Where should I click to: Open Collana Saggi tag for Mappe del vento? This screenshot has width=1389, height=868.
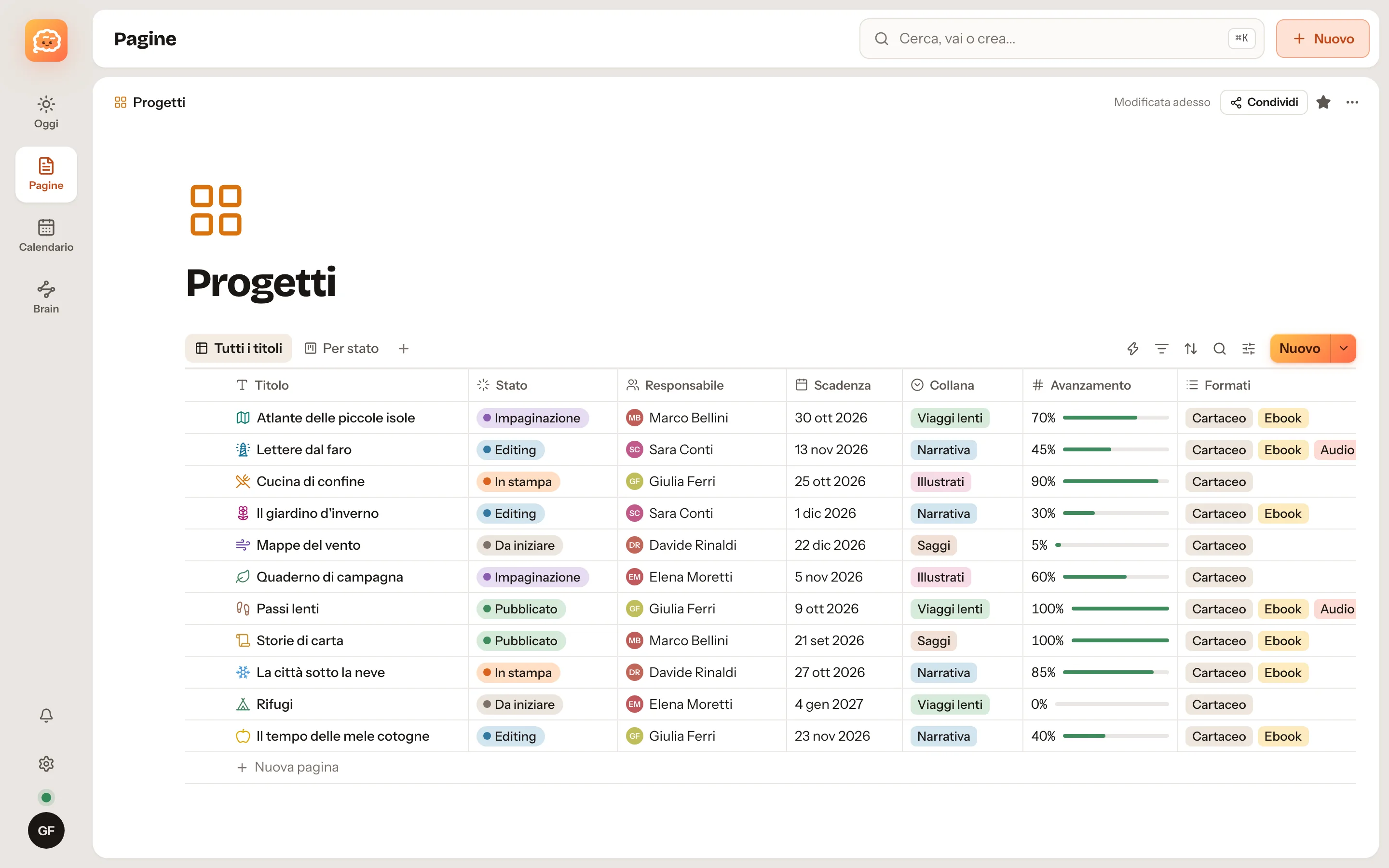pyautogui.click(x=933, y=545)
